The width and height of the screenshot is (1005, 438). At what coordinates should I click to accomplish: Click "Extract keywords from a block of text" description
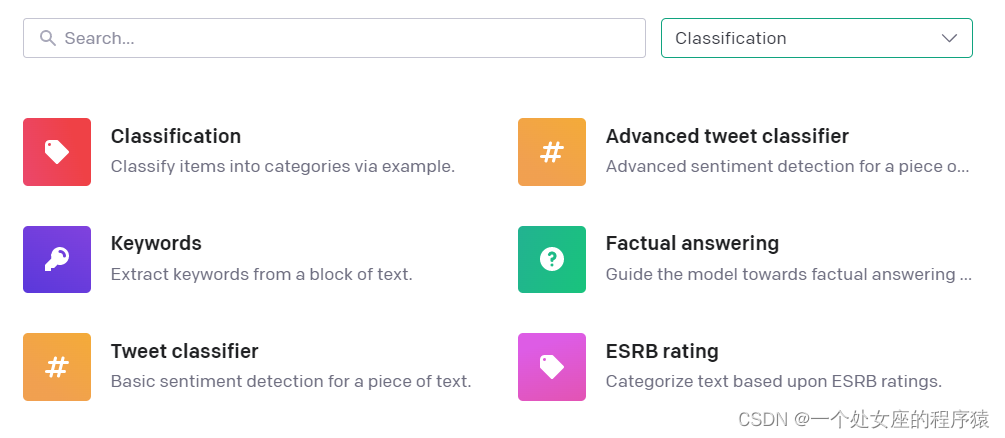[261, 274]
